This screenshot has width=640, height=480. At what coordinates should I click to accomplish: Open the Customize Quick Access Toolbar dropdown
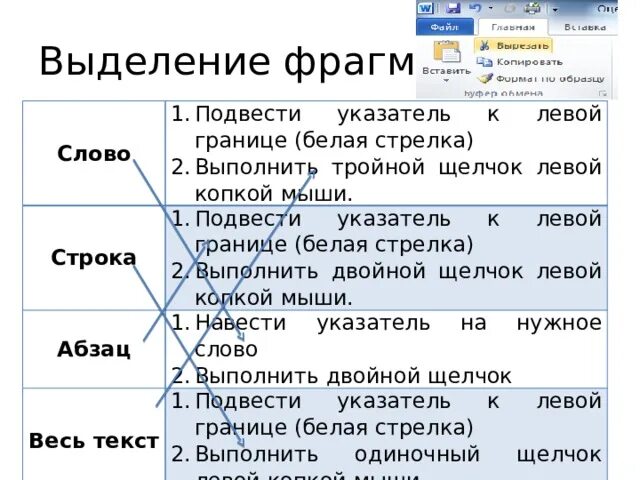pos(555,9)
